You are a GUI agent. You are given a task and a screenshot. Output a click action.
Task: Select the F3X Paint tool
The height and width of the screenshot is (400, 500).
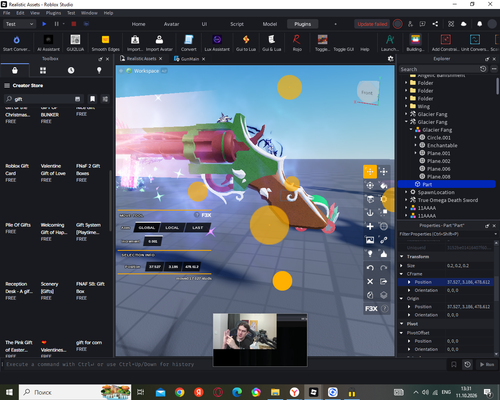point(384,185)
